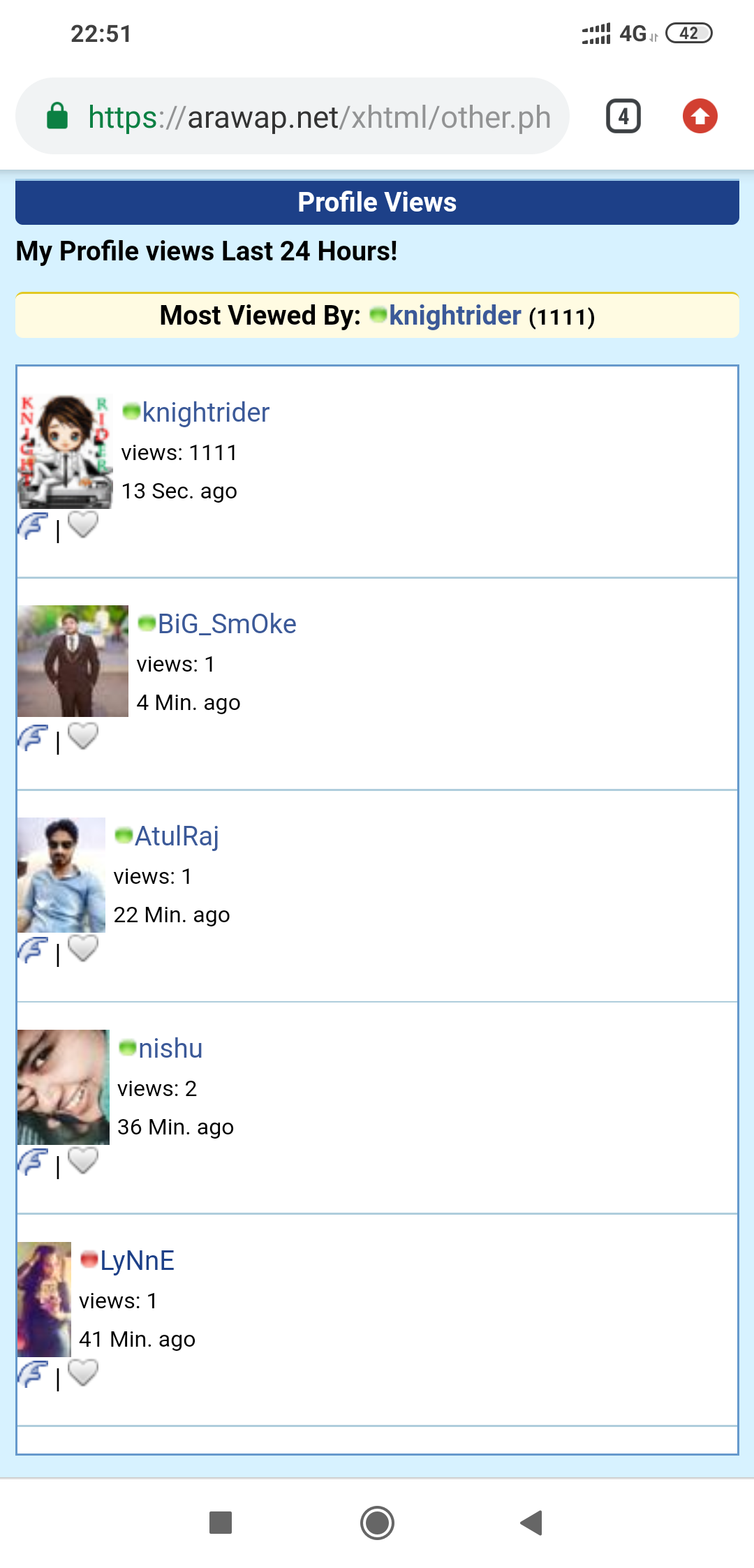
Task: Click the heart icon under knightrider
Action: 83,525
